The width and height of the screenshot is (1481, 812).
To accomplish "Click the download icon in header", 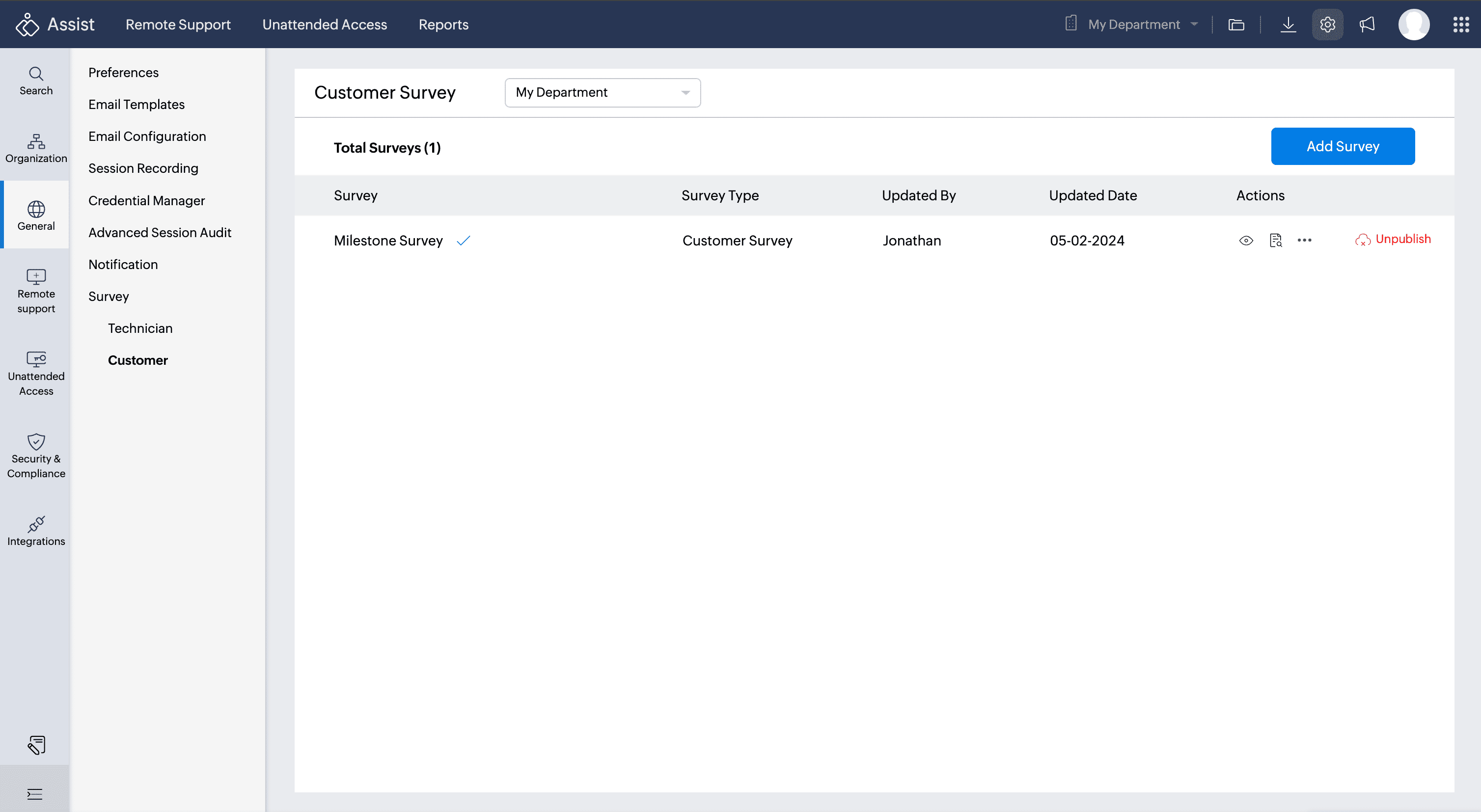I will coord(1288,24).
